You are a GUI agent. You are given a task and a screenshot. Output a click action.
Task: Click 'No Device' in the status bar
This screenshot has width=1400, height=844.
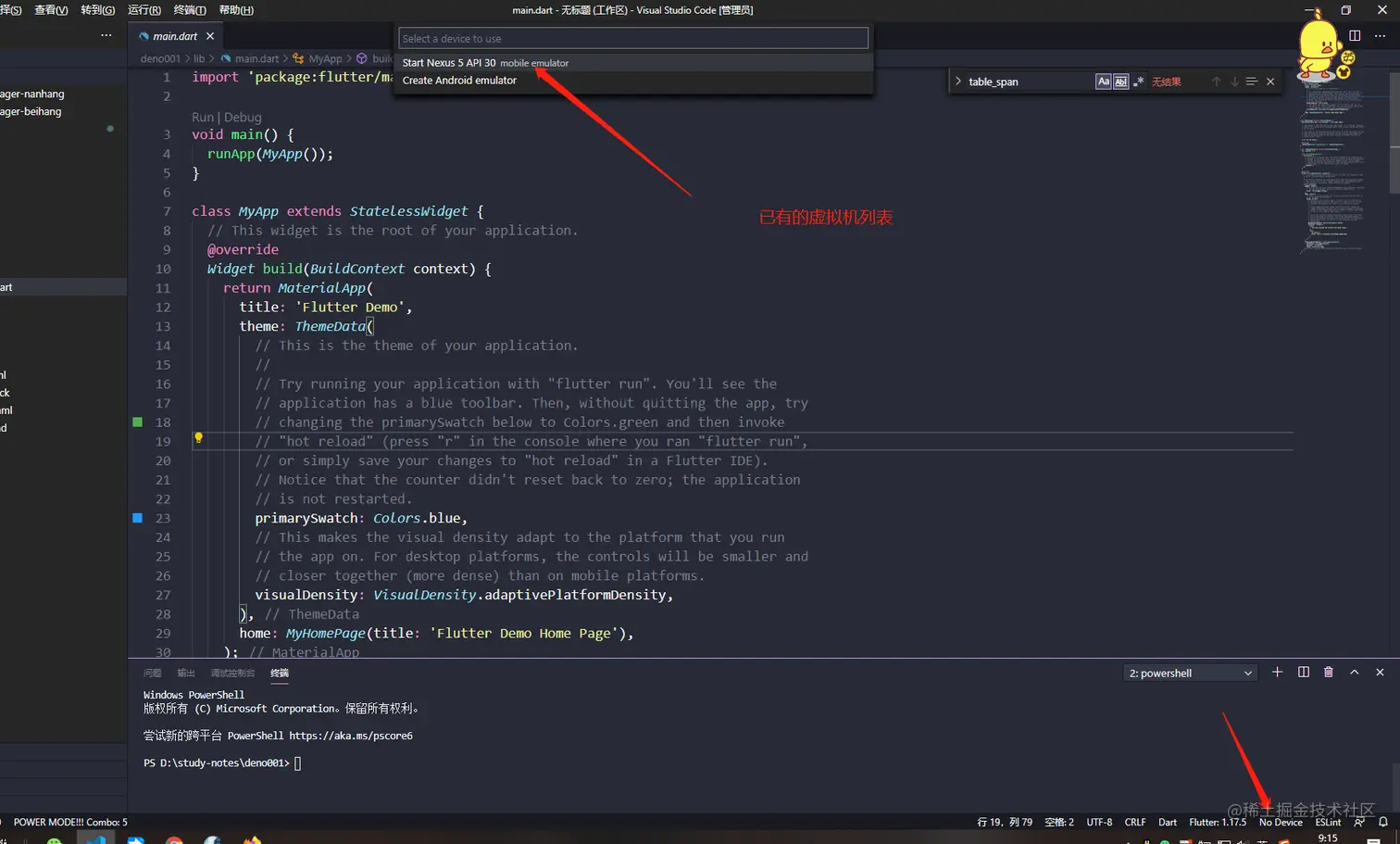point(1281,823)
